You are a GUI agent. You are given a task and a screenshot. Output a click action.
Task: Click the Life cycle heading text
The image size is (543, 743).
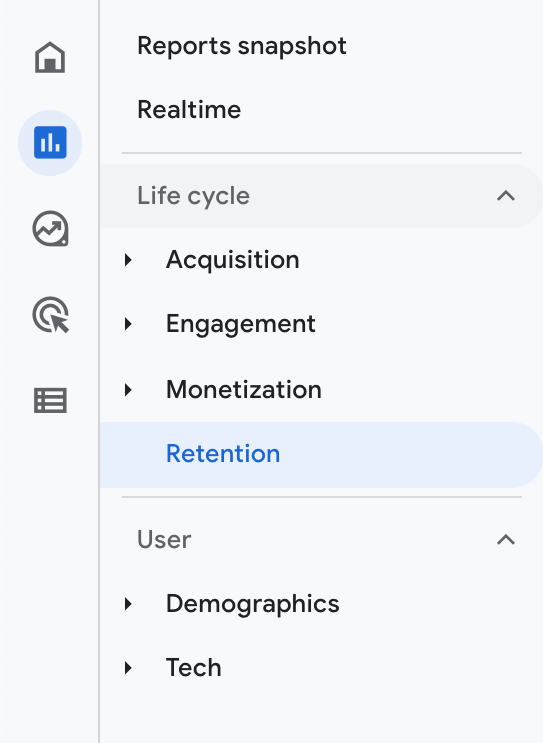coord(193,196)
